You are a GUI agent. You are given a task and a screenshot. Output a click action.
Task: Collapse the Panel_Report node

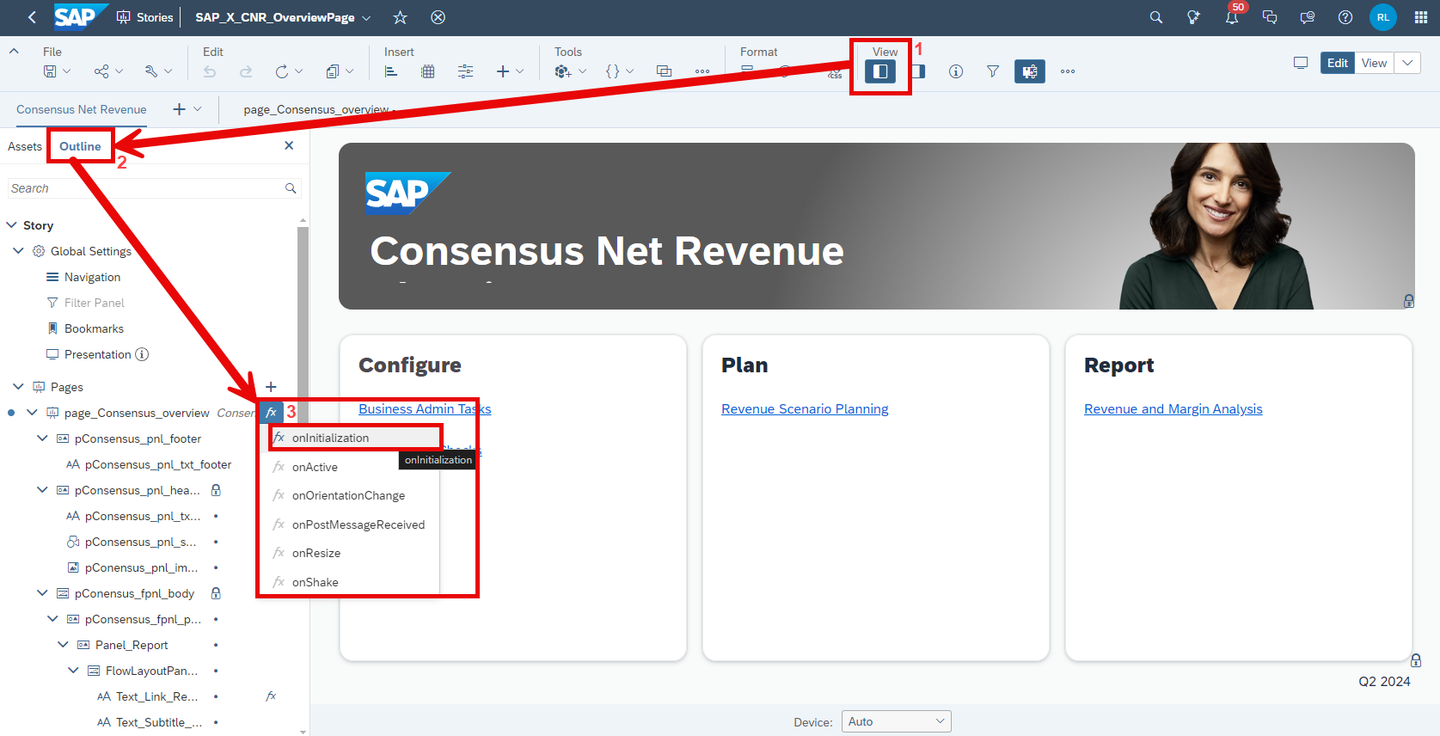[63, 645]
